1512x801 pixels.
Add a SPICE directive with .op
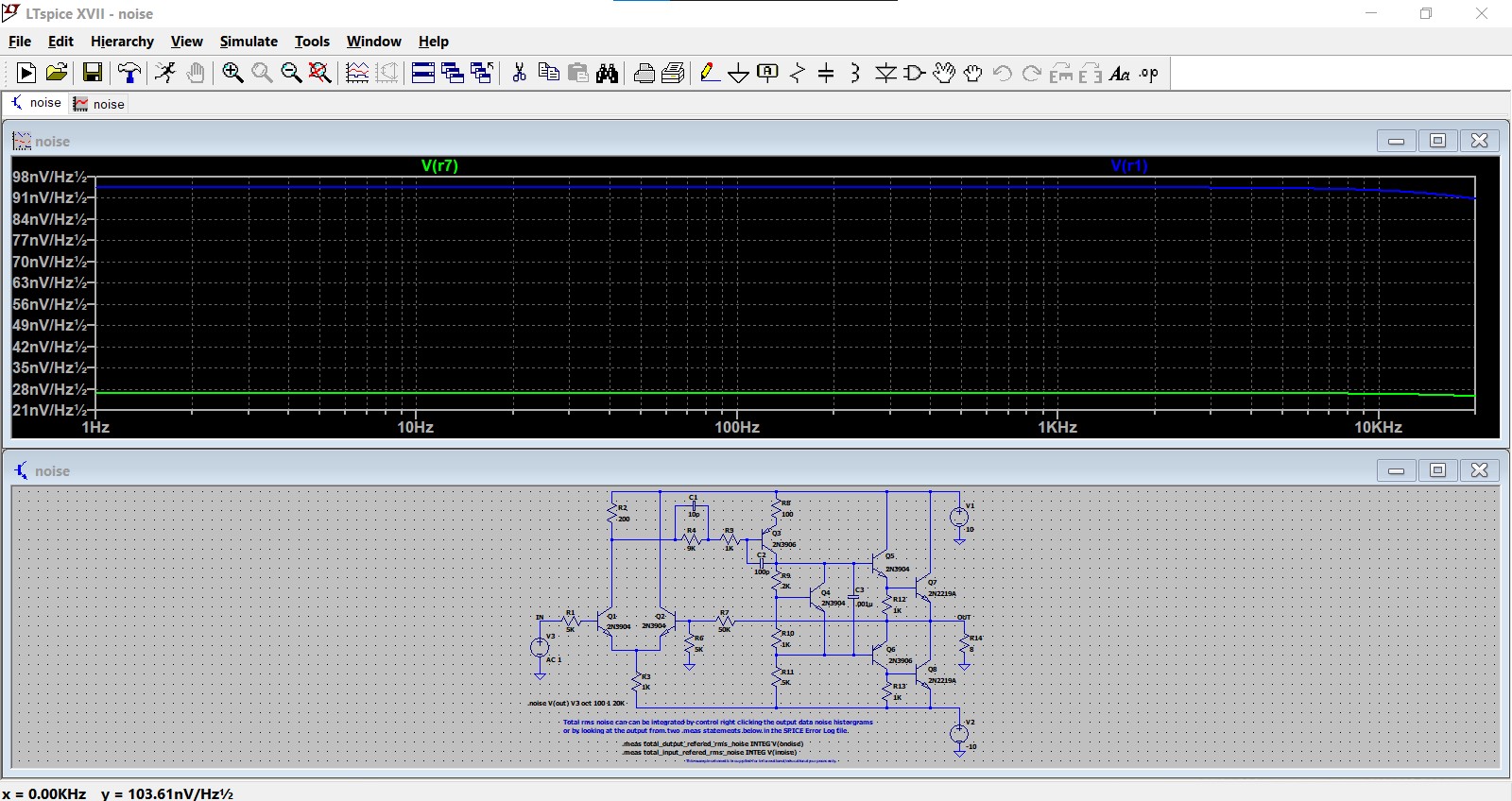1149,73
